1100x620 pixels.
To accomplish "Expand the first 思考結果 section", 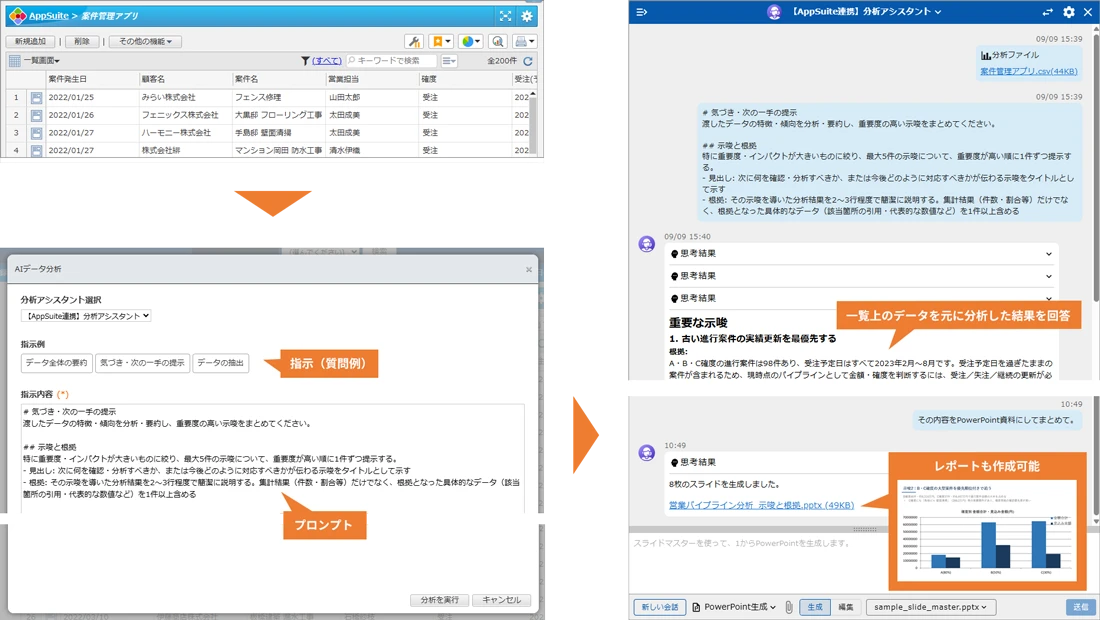I will 861,254.
